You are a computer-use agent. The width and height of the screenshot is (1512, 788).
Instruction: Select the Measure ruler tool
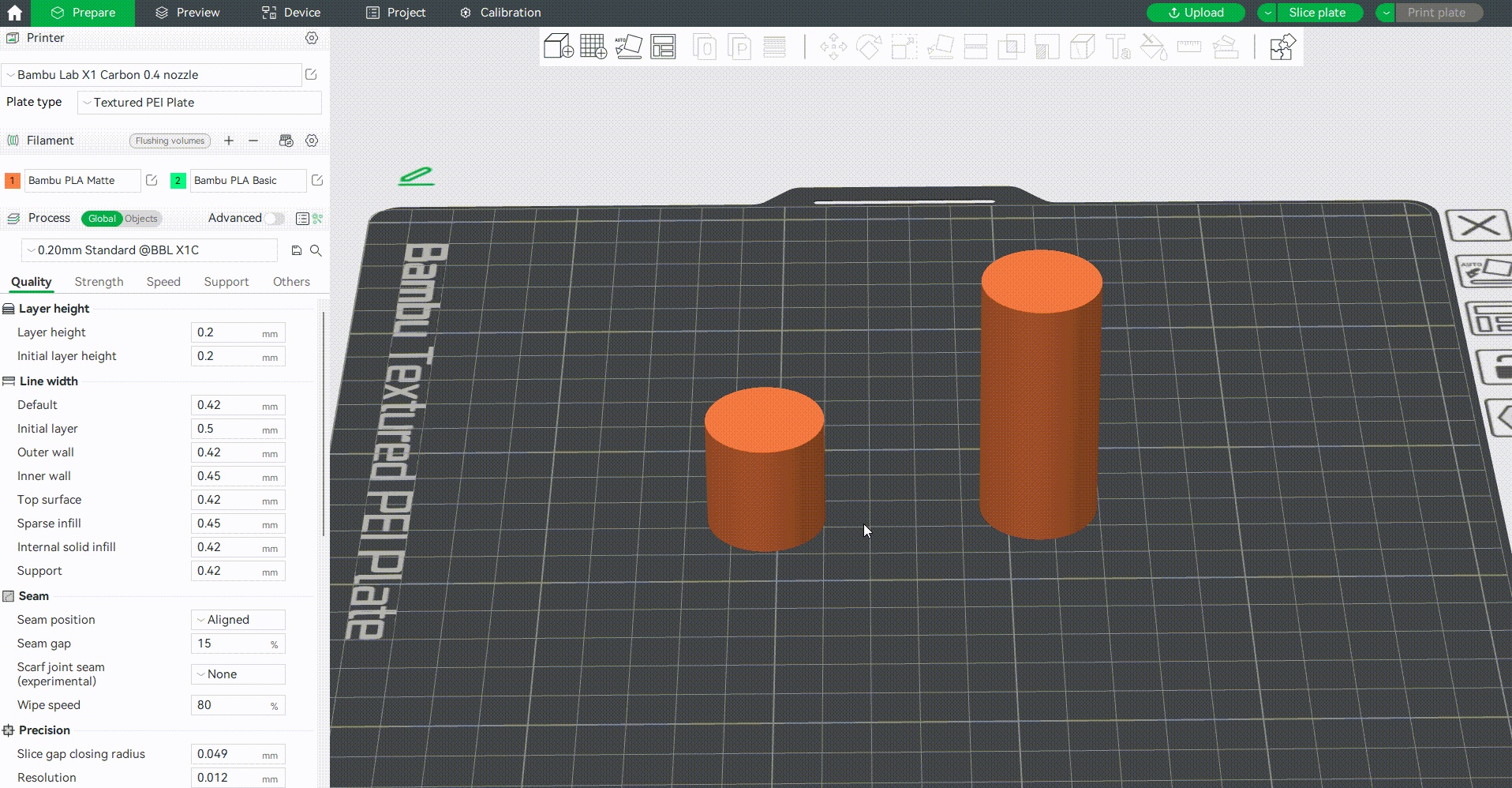pos(1188,47)
